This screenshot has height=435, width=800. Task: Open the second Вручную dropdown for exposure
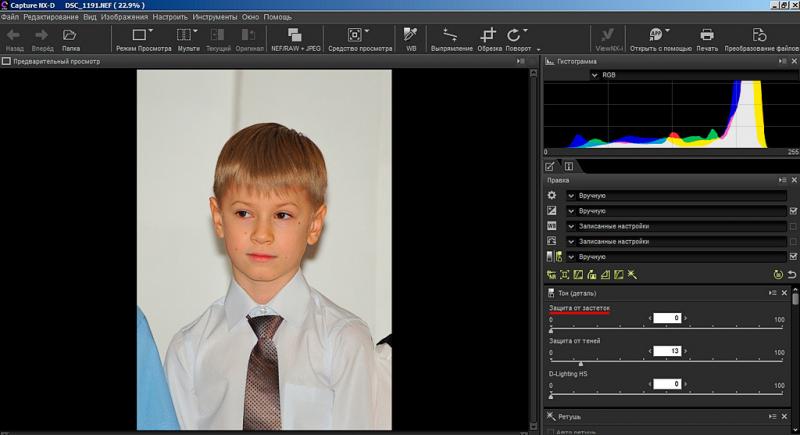point(677,211)
